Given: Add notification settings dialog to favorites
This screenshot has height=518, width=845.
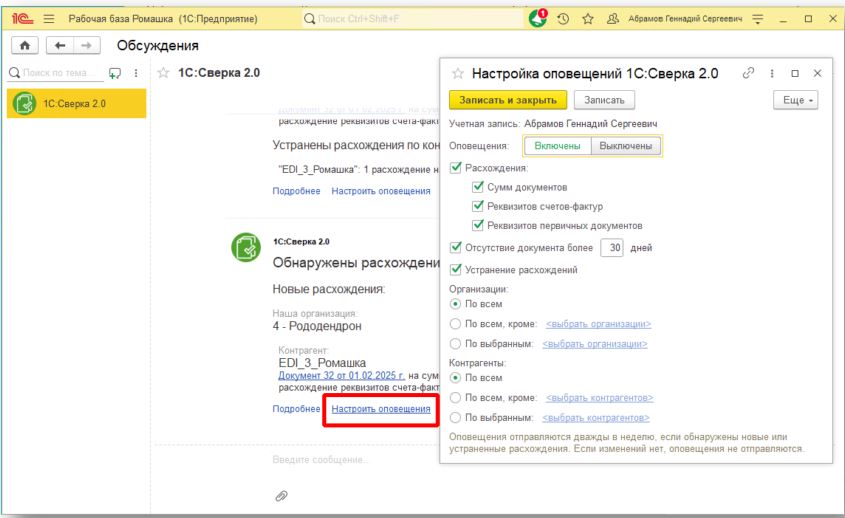Looking at the screenshot, I should click(x=459, y=74).
